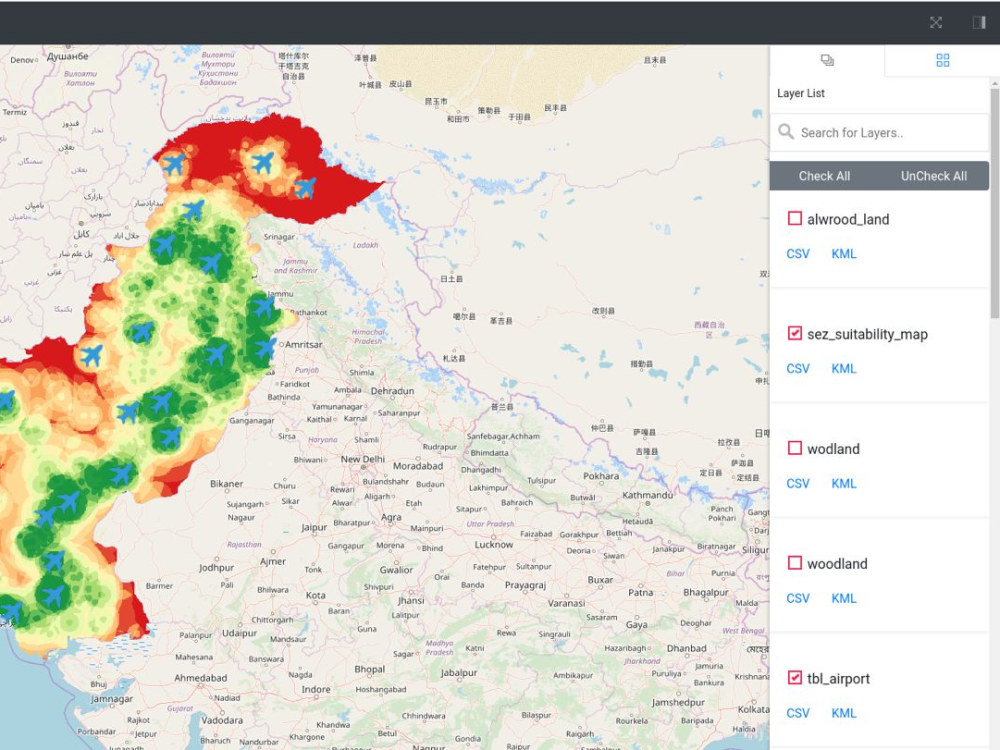Switch to the layers stack tab
The height and width of the screenshot is (750, 1000).
[827, 61]
